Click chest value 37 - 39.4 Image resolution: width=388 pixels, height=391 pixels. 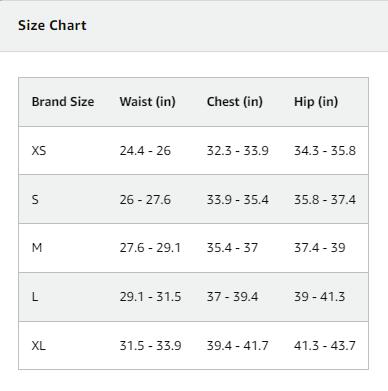[x=232, y=297]
